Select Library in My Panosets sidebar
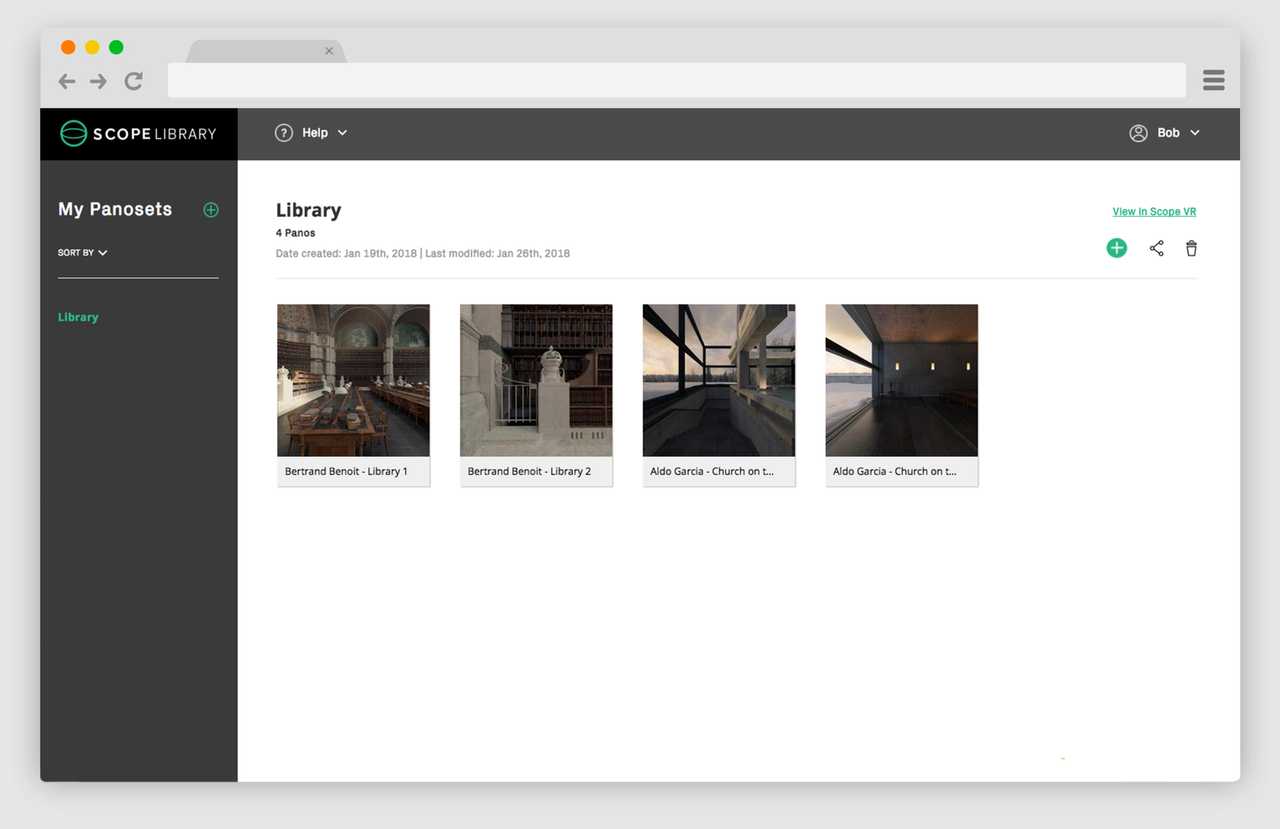Viewport: 1280px width, 829px height. coord(78,317)
